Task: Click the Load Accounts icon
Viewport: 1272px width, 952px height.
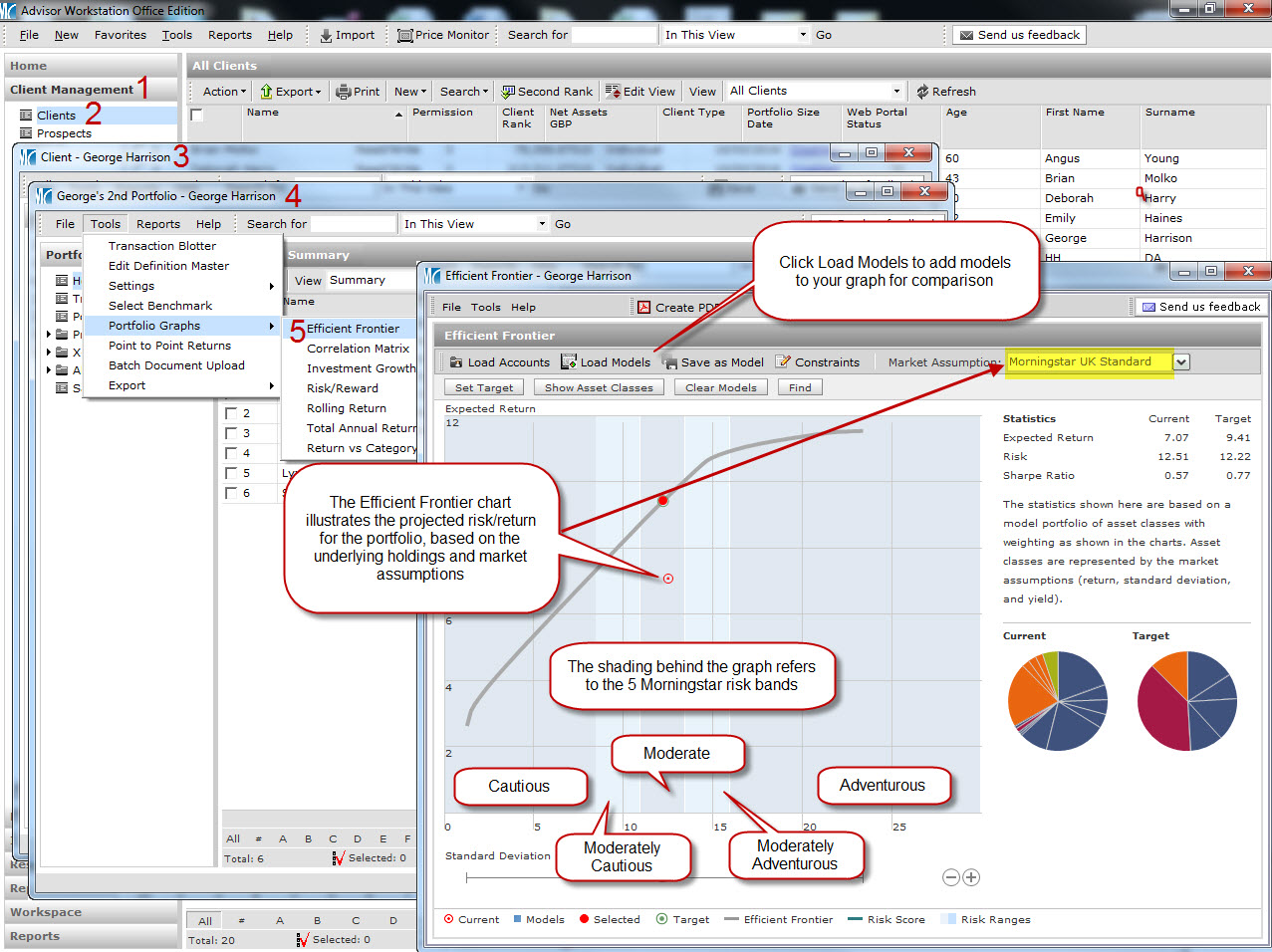Action: coord(456,362)
